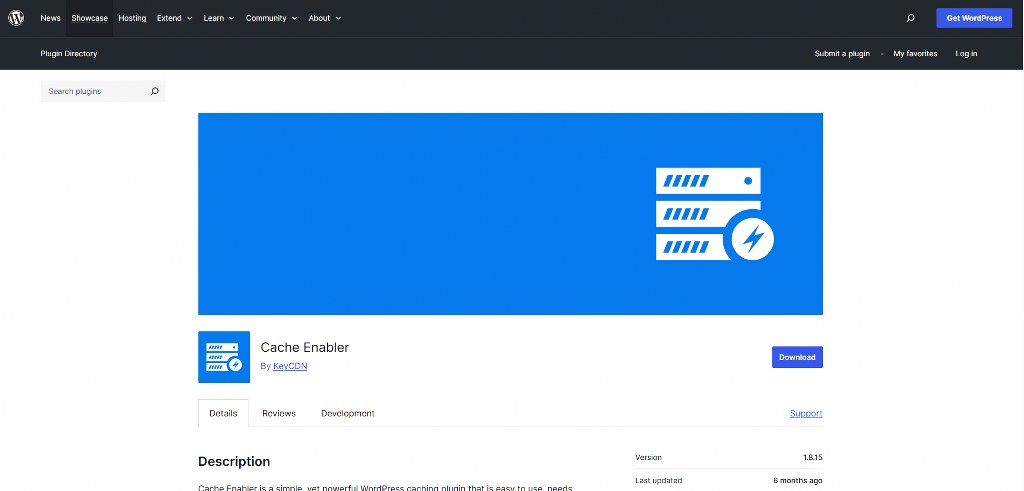Click the KeyCDN author link
Image resolution: width=1024 pixels, height=491 pixels.
[290, 366]
